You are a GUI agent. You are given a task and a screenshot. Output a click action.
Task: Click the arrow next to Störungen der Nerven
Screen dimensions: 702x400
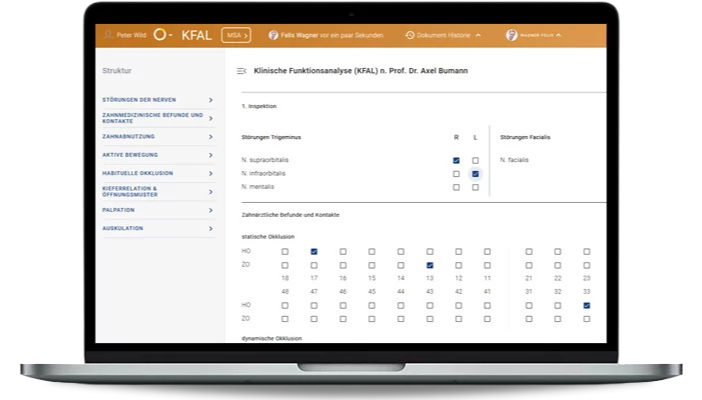210,100
